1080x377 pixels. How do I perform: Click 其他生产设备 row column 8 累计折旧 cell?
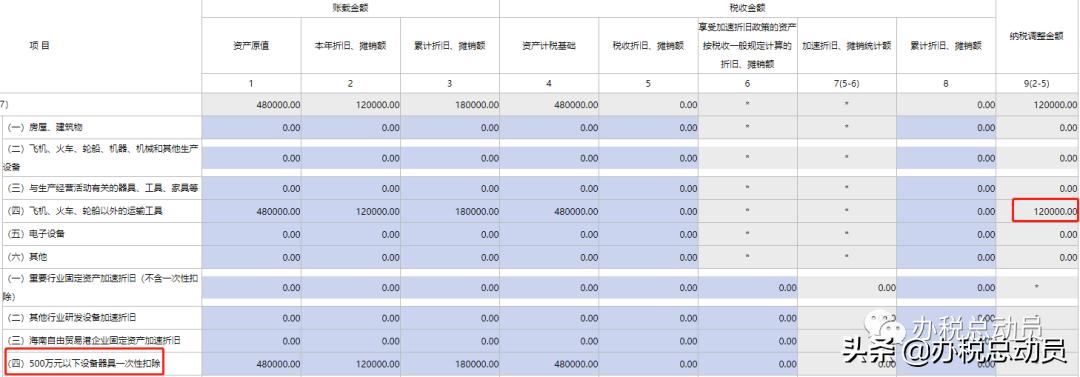pos(946,158)
